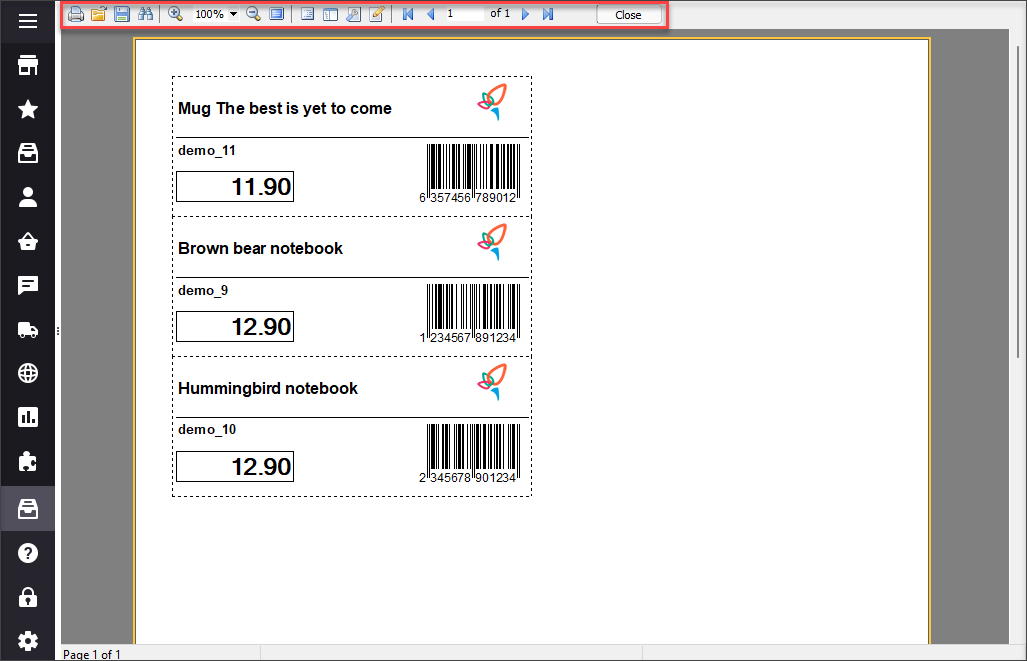The image size is (1027, 661).
Task: Jump to the last page
Action: click(x=548, y=14)
